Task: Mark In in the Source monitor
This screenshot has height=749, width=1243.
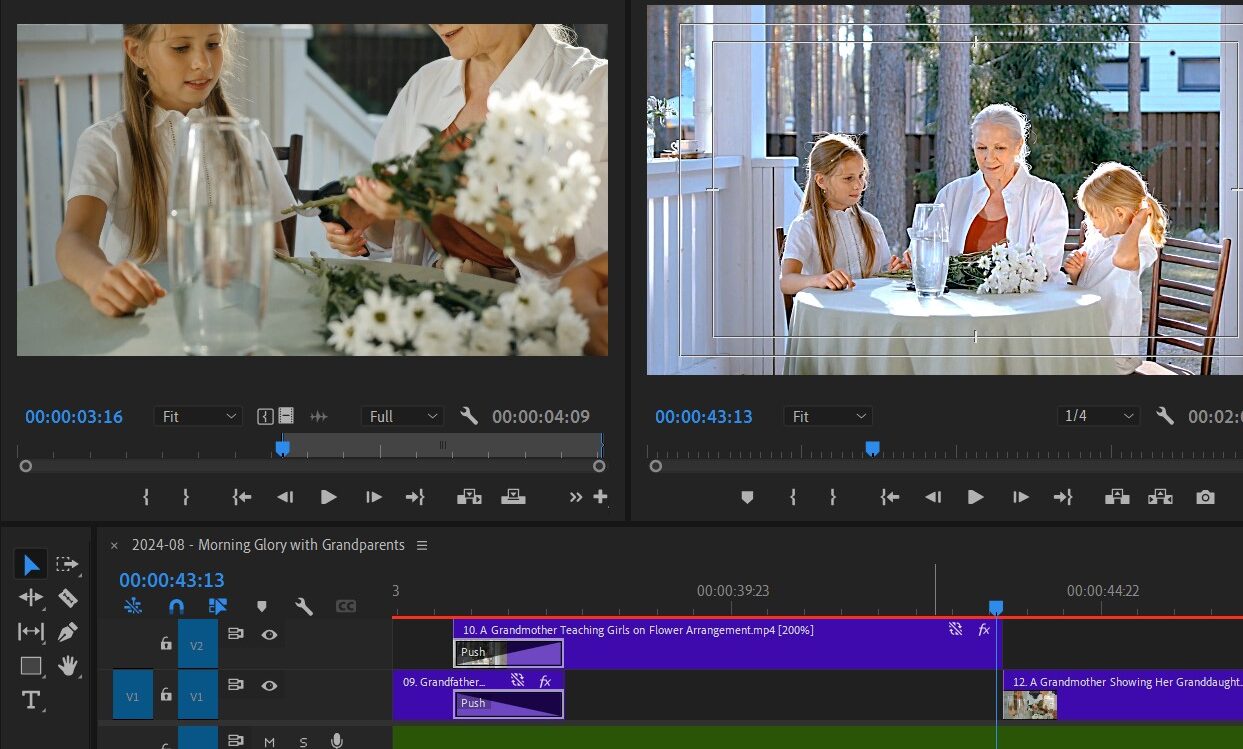Action: click(x=146, y=496)
